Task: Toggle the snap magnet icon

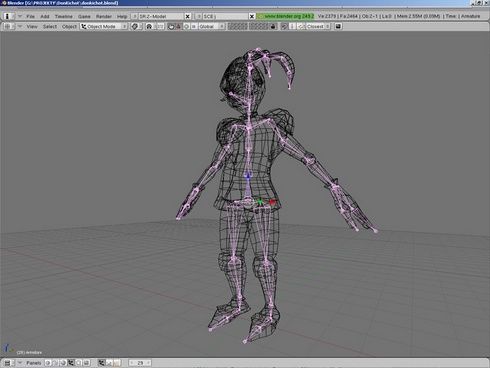Action: point(284,26)
